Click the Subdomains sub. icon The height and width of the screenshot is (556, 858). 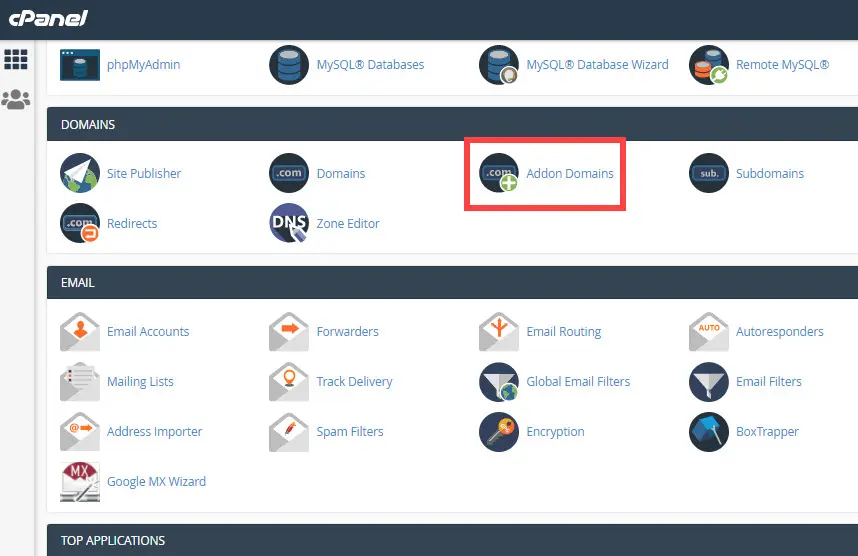tap(709, 173)
